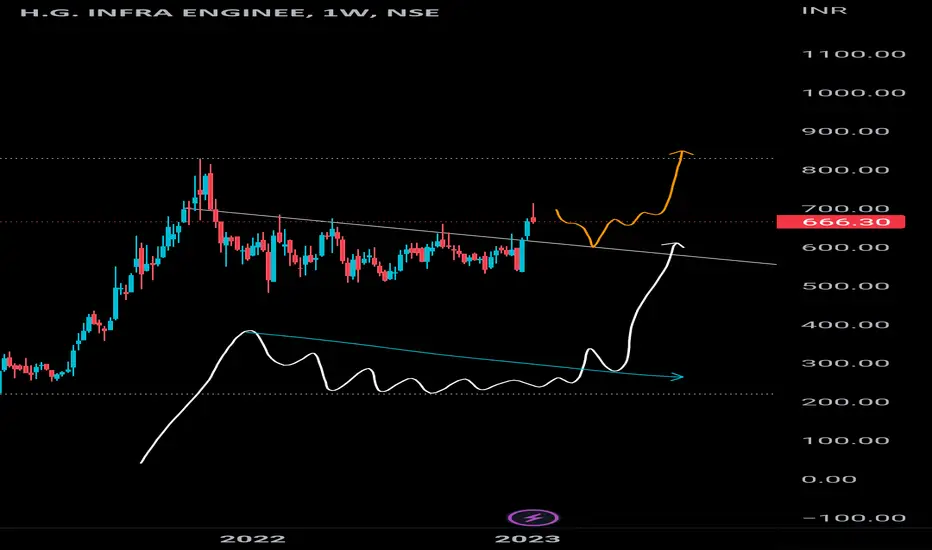This screenshot has height=550, width=932.
Task: Click the 800.00 price axis label
Action: click(x=845, y=170)
